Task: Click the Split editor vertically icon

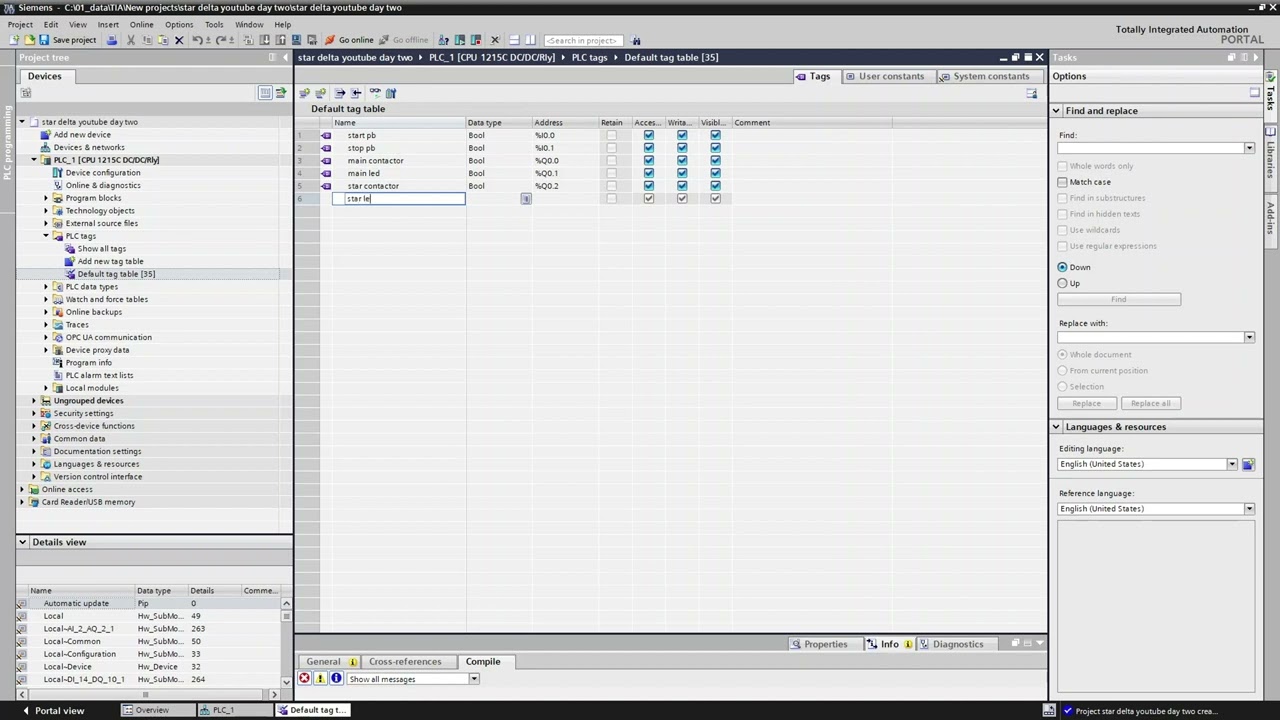Action: 530,40
